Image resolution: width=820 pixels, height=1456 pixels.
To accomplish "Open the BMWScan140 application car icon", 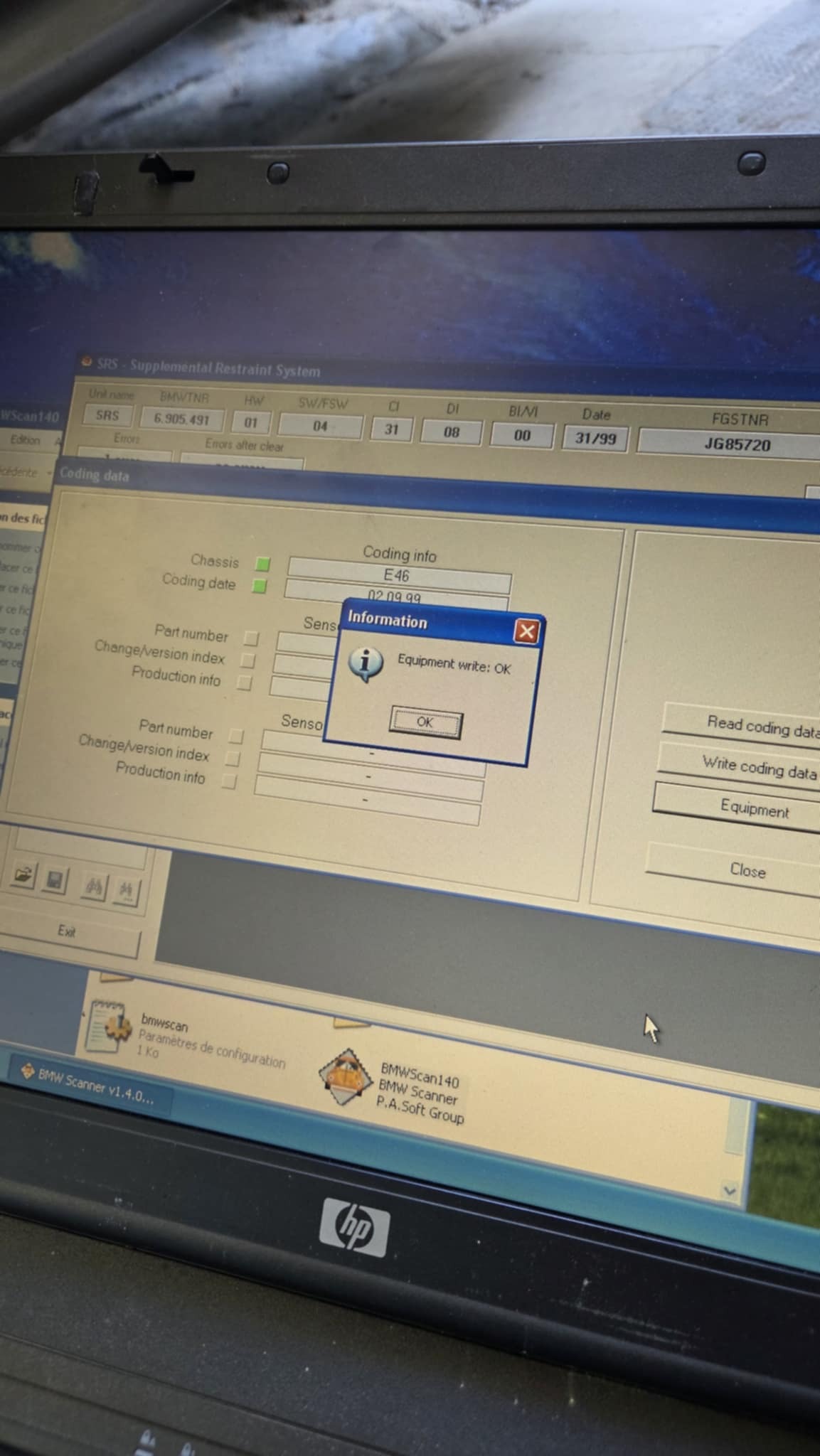I will pyautogui.click(x=346, y=1076).
